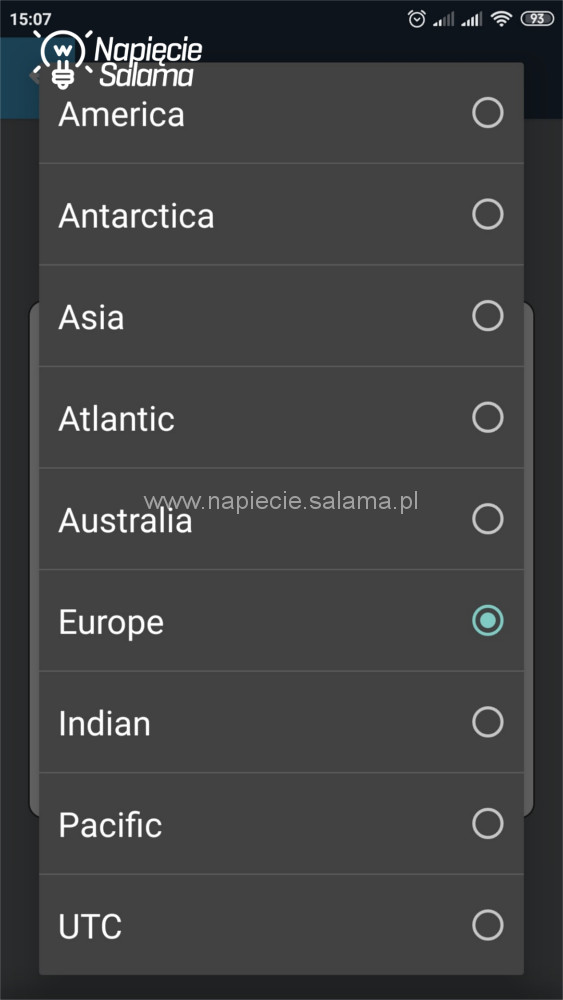Pick the UTC radio button
The width and height of the screenshot is (563, 1000).
click(x=488, y=925)
